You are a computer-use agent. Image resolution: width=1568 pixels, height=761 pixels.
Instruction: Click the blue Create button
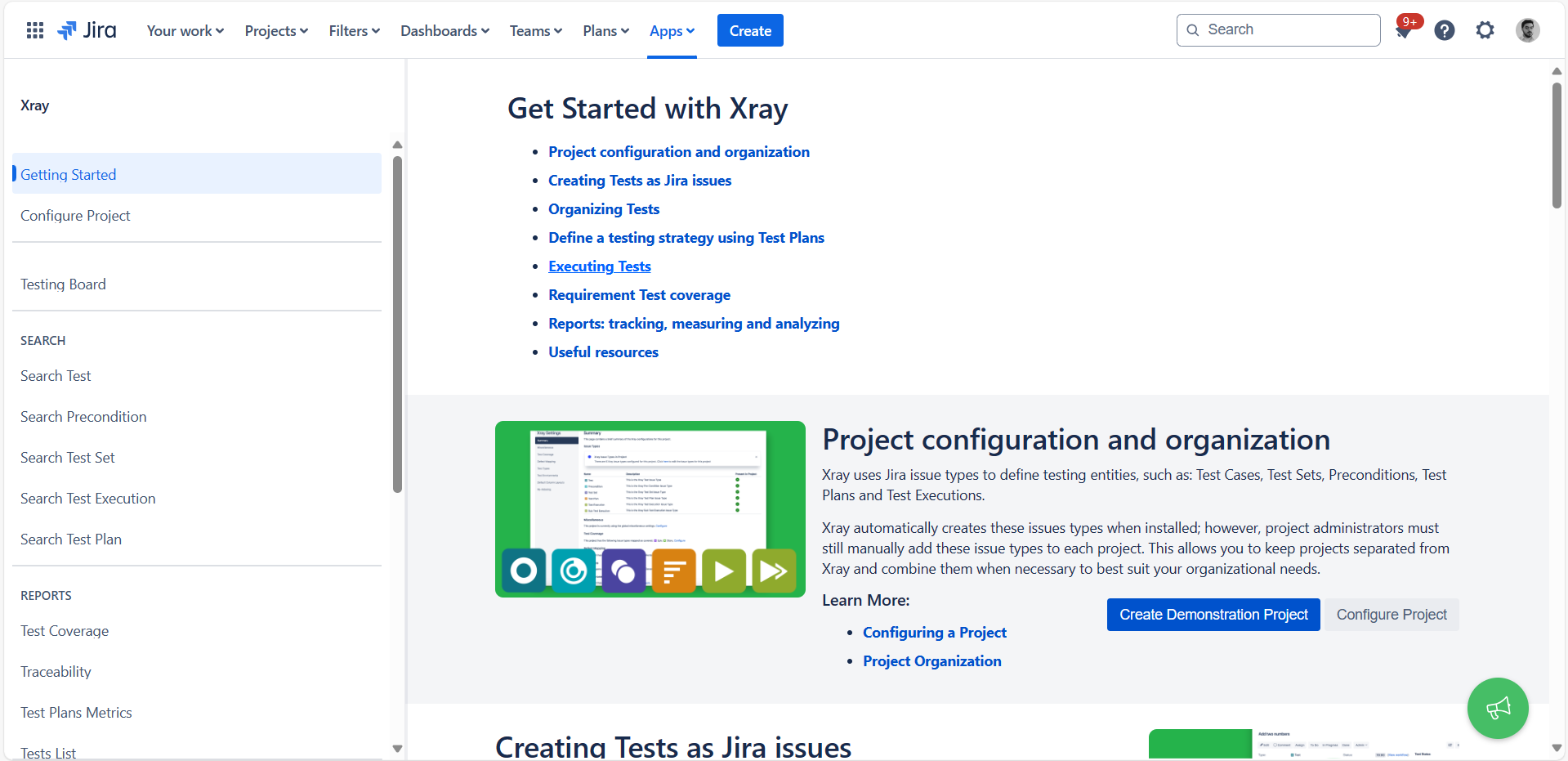point(750,30)
